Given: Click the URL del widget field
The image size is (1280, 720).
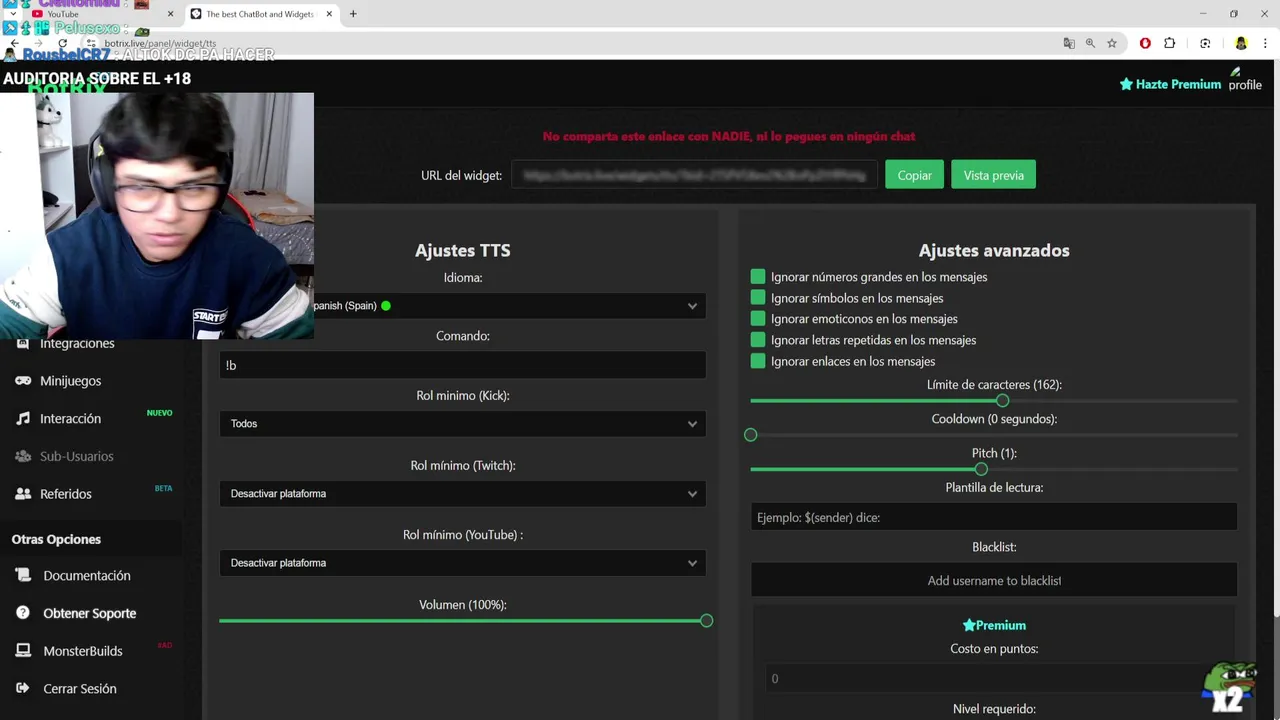Looking at the screenshot, I should click(x=695, y=175).
